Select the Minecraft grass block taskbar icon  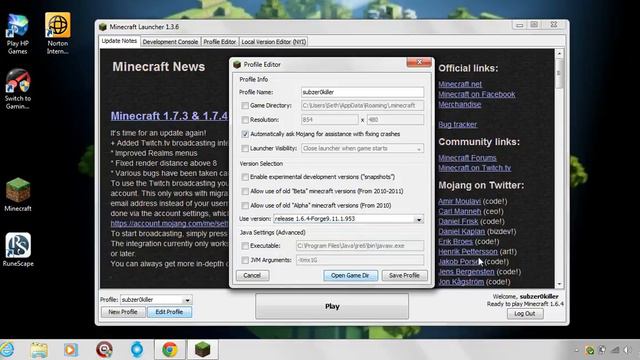point(202,350)
